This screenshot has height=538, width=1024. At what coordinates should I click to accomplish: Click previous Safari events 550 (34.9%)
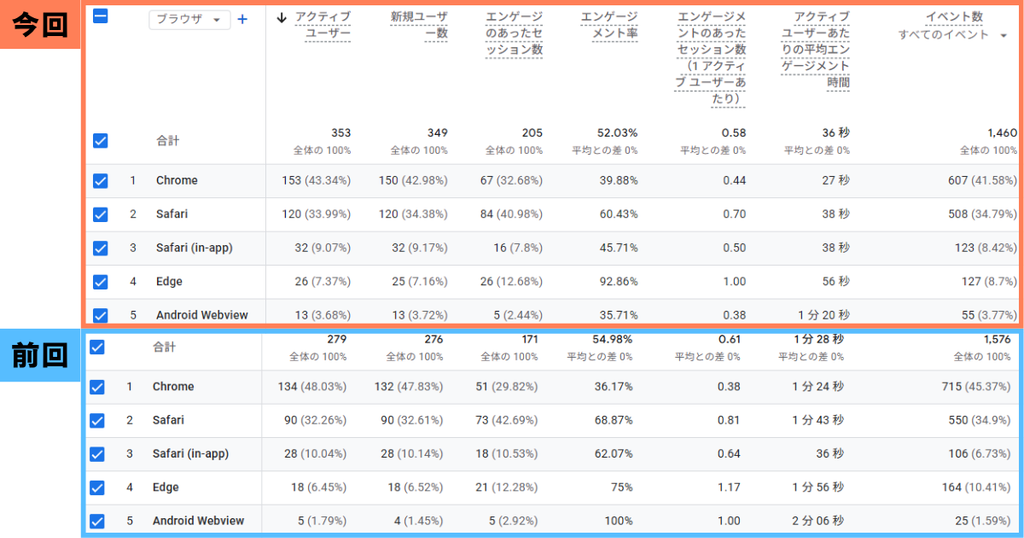click(x=980, y=420)
